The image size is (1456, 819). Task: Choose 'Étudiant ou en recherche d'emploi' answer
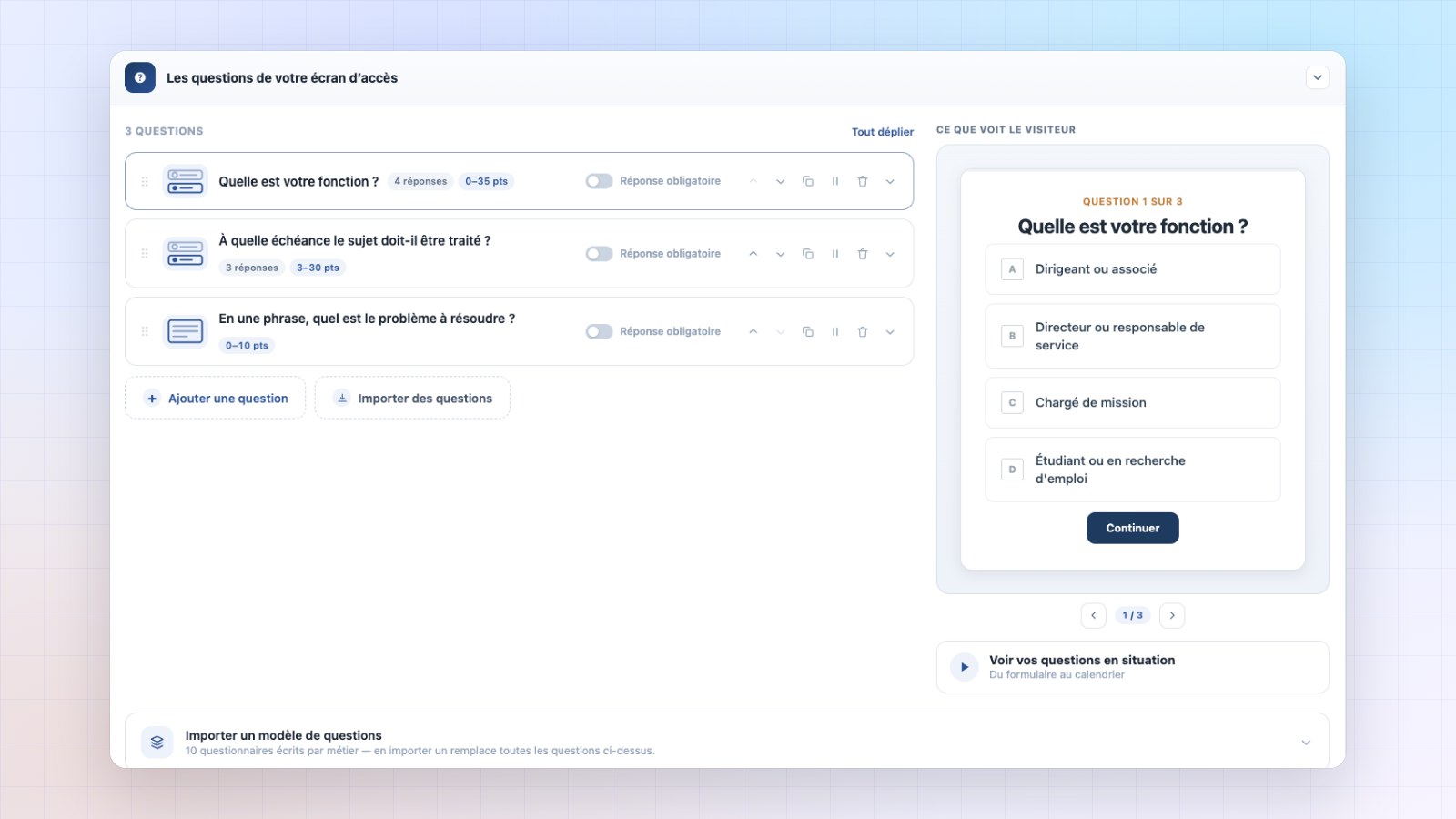(x=1132, y=470)
